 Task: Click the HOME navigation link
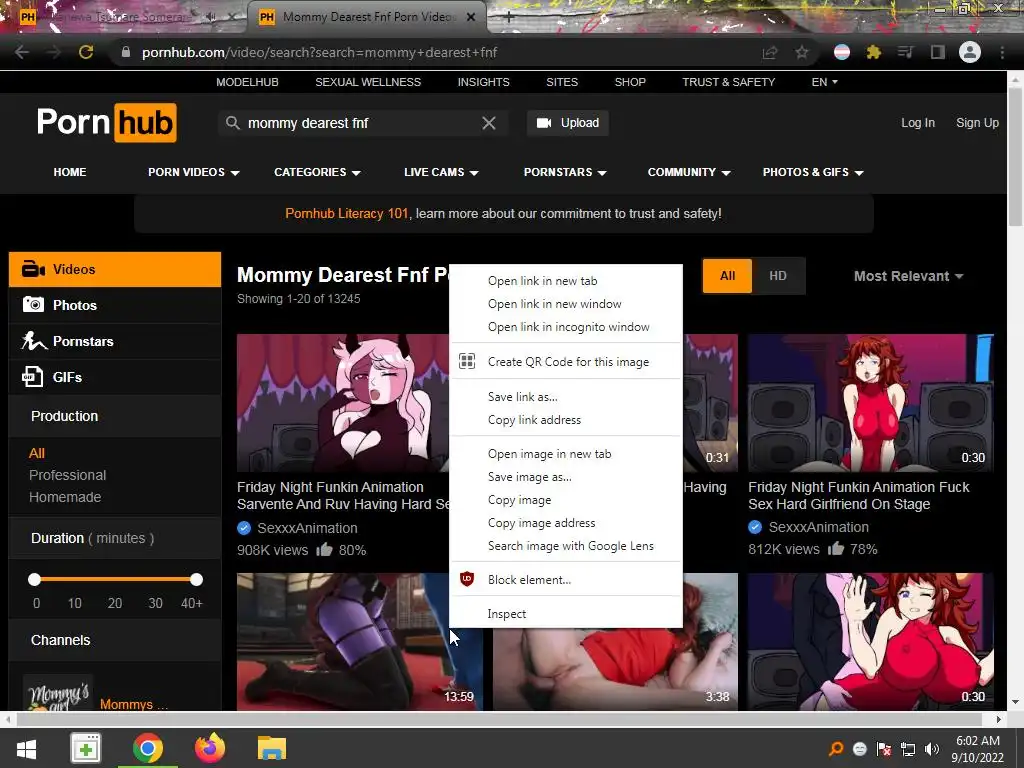(70, 172)
